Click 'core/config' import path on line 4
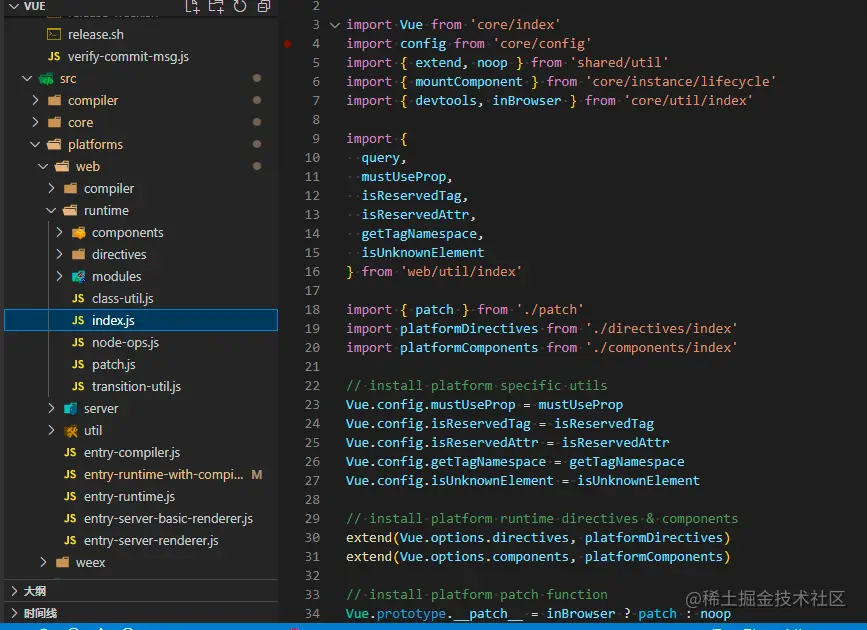 pos(542,44)
